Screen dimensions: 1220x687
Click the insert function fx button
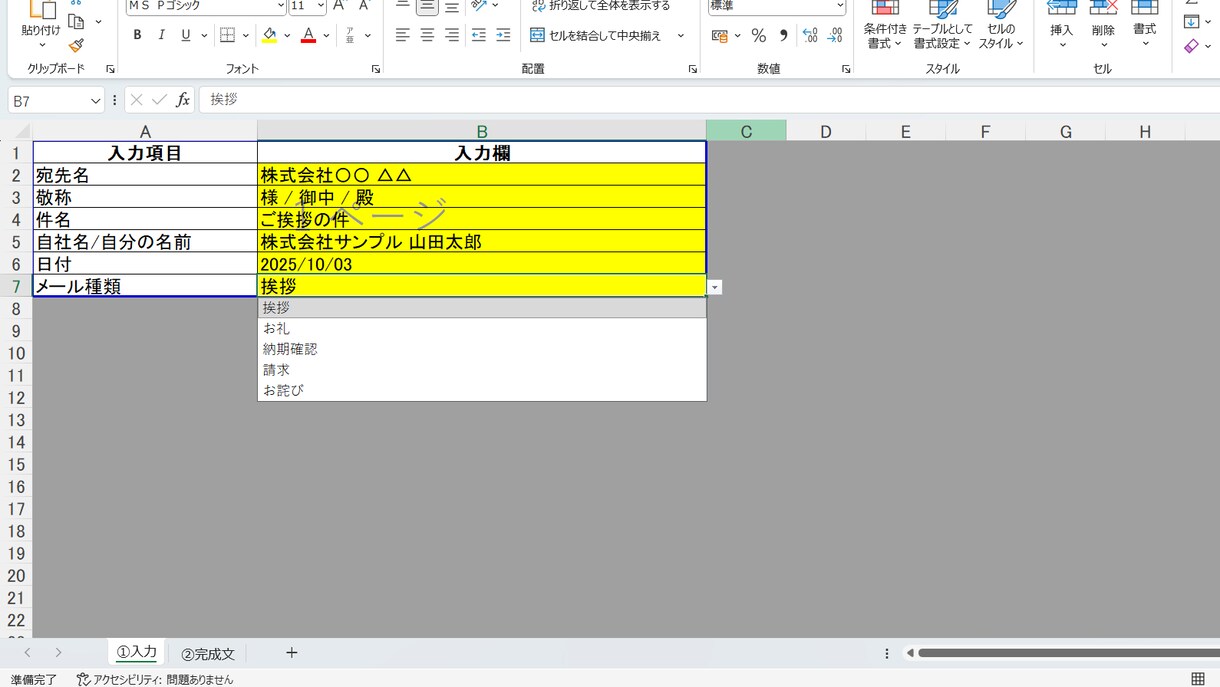coord(183,100)
